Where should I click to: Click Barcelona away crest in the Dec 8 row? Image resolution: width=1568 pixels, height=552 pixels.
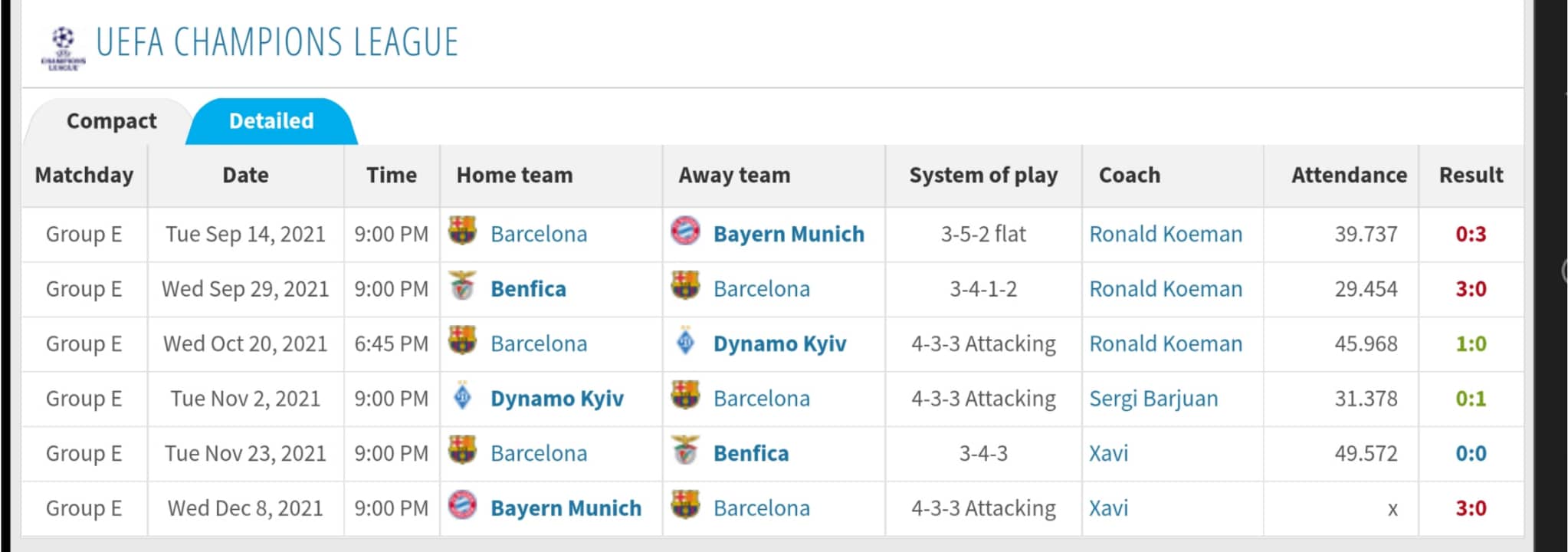685,505
